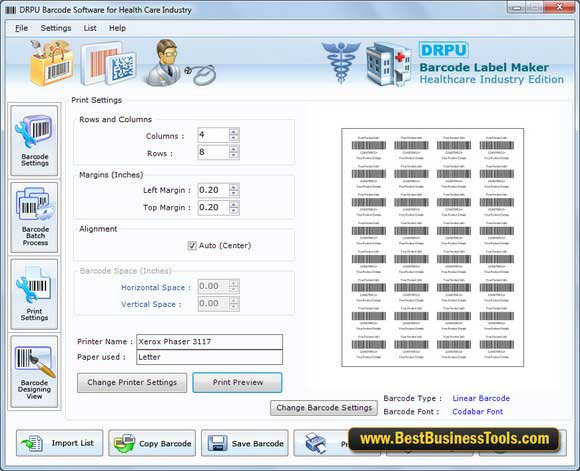The height and width of the screenshot is (471, 580).
Task: Decrease the Rows value with down arrow
Action: [234, 155]
